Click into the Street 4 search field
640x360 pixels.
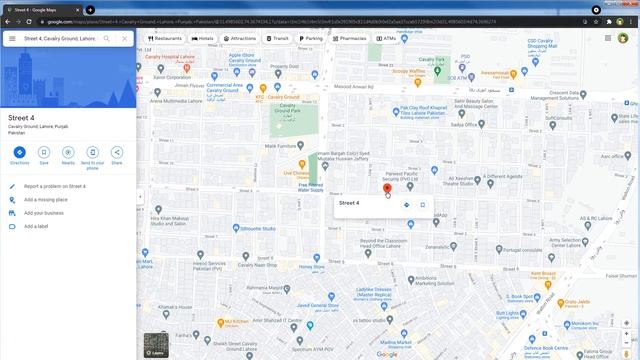[x=60, y=38]
